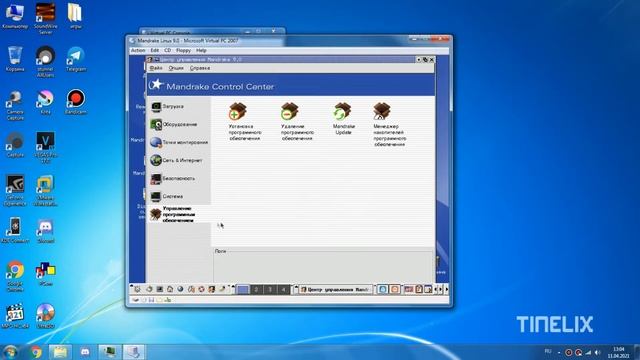Click the clipboard icon in KDE panel tray
This screenshot has height=360, width=640.
pyautogui.click(x=419, y=289)
